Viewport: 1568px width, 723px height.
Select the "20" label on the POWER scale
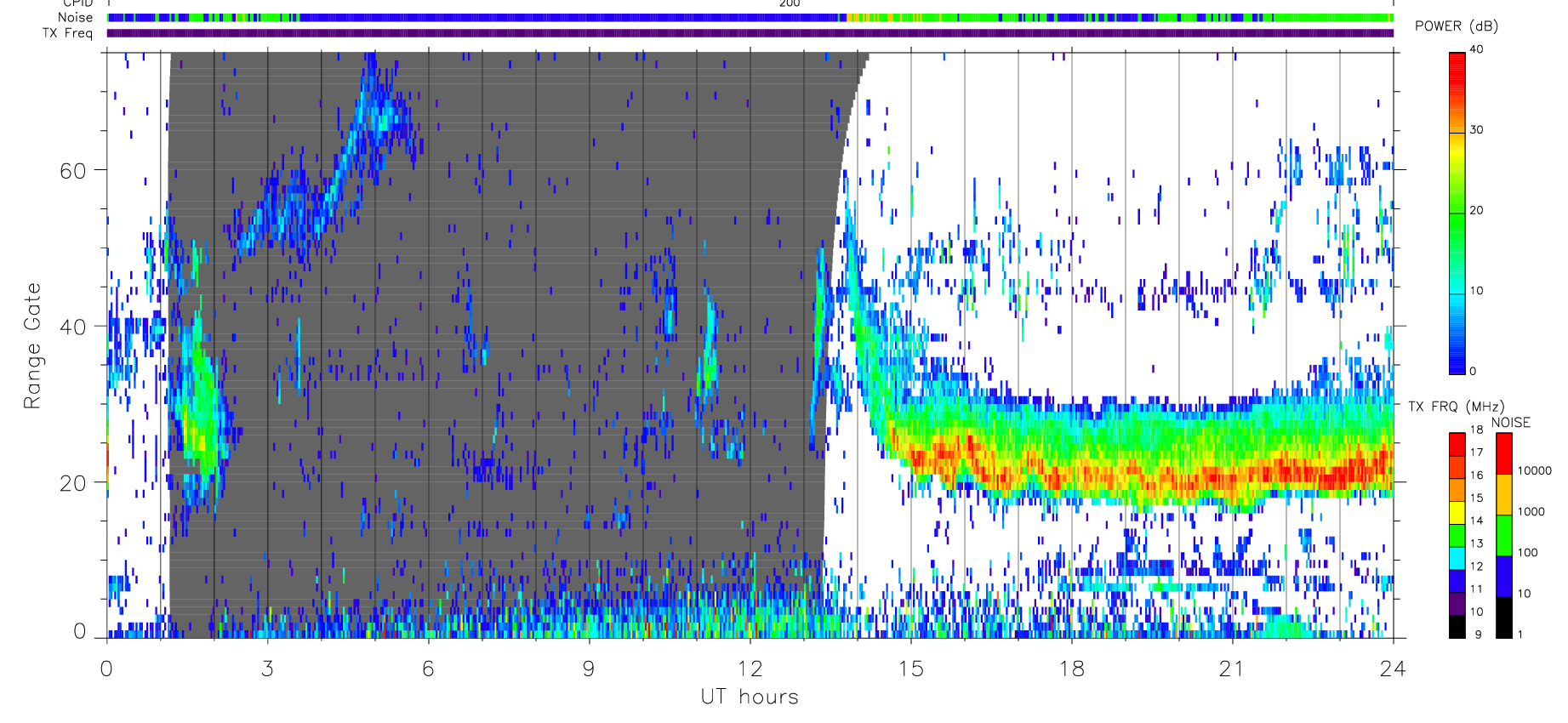1476,210
